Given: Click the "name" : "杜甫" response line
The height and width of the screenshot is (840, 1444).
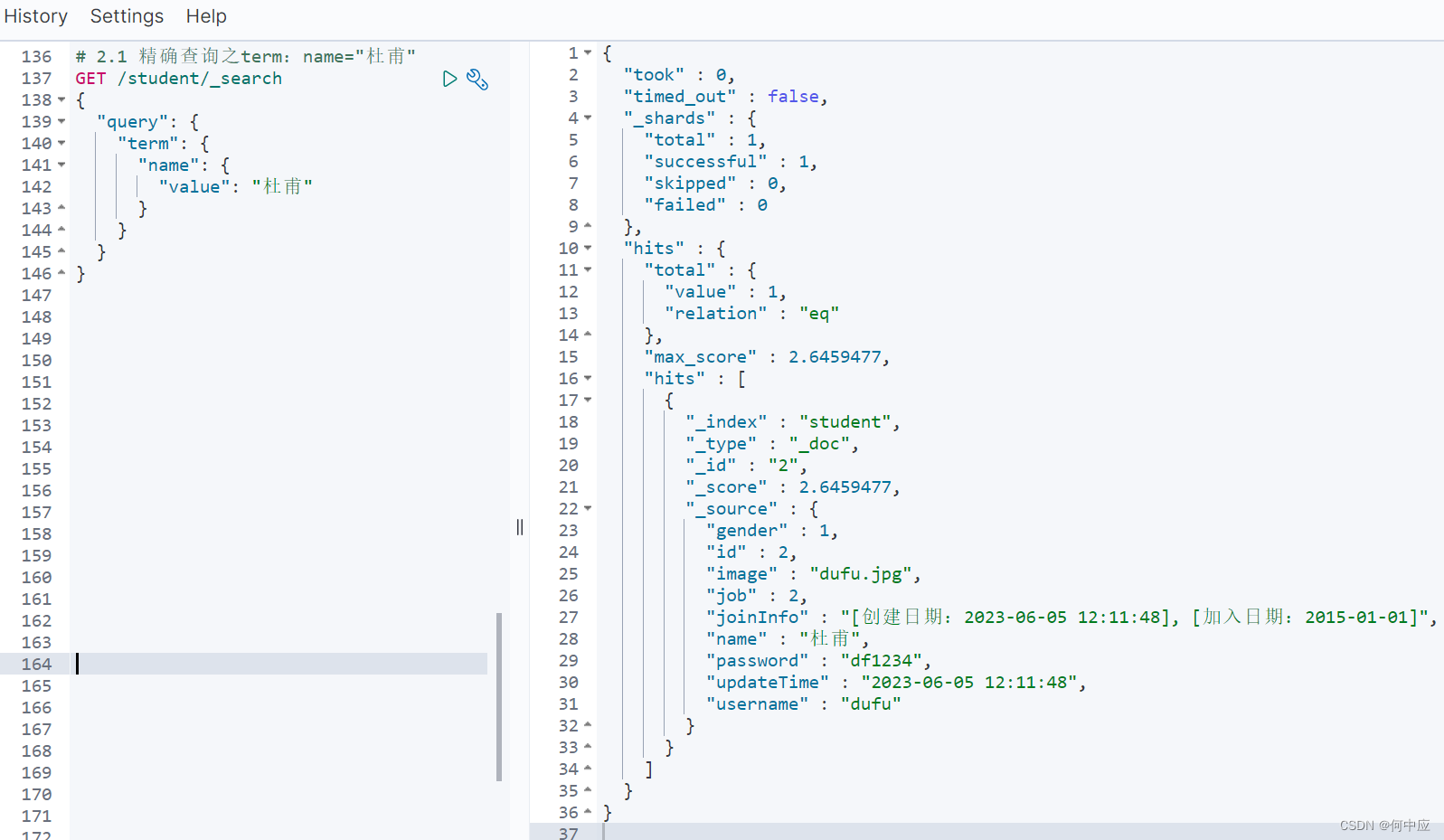Looking at the screenshot, I should 788,639.
